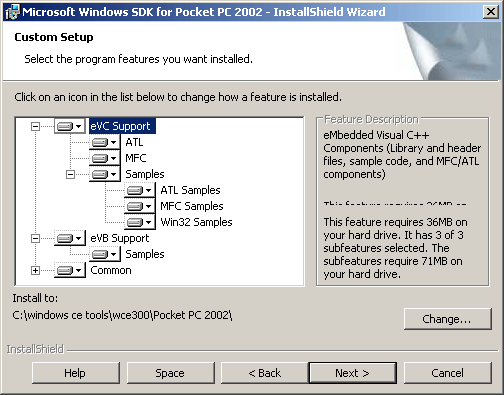Expand the Common tree node

pyautogui.click(x=35, y=271)
